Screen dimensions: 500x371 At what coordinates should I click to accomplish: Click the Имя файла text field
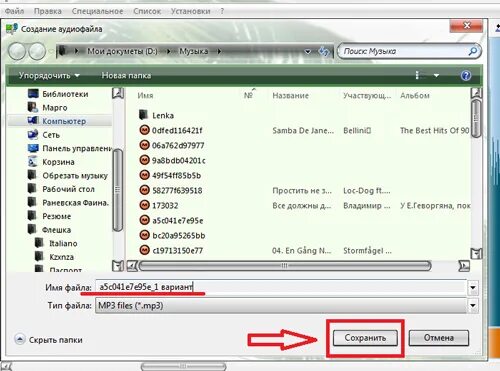click(280, 287)
